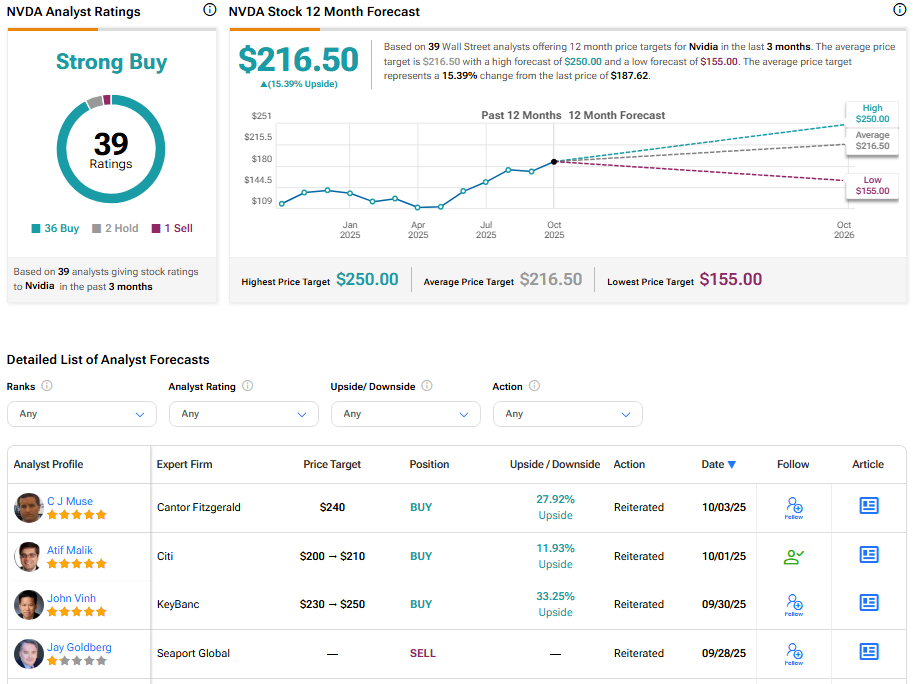
Task: Open Atif Malik analyst profile link
Action: point(69,550)
